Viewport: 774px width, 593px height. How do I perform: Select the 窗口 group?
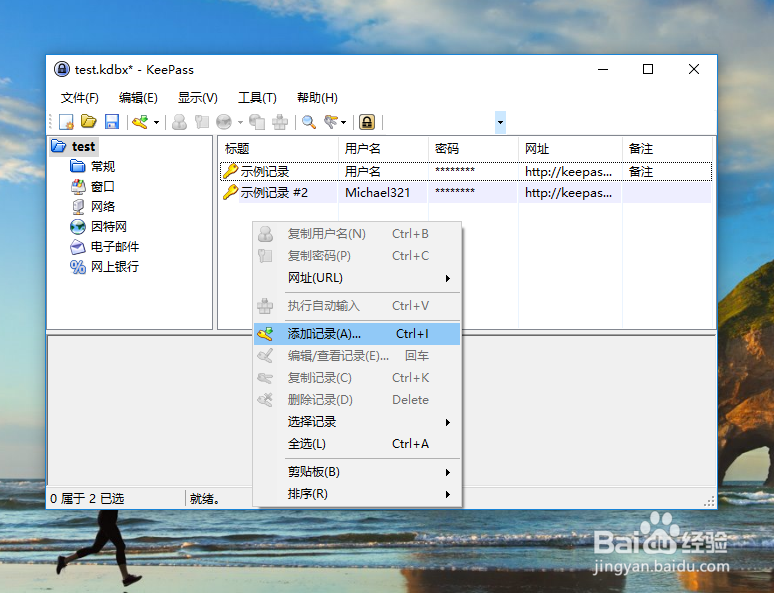[103, 187]
